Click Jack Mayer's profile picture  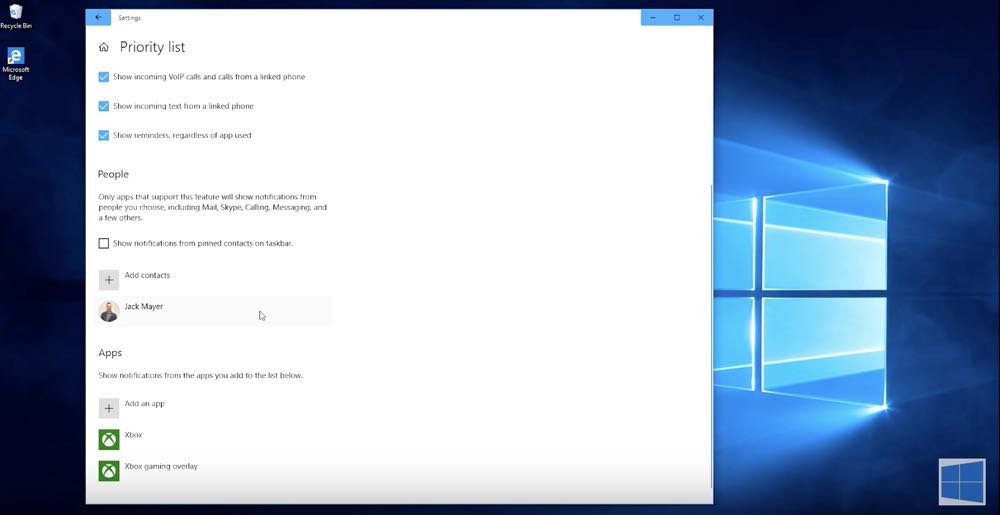click(x=109, y=311)
